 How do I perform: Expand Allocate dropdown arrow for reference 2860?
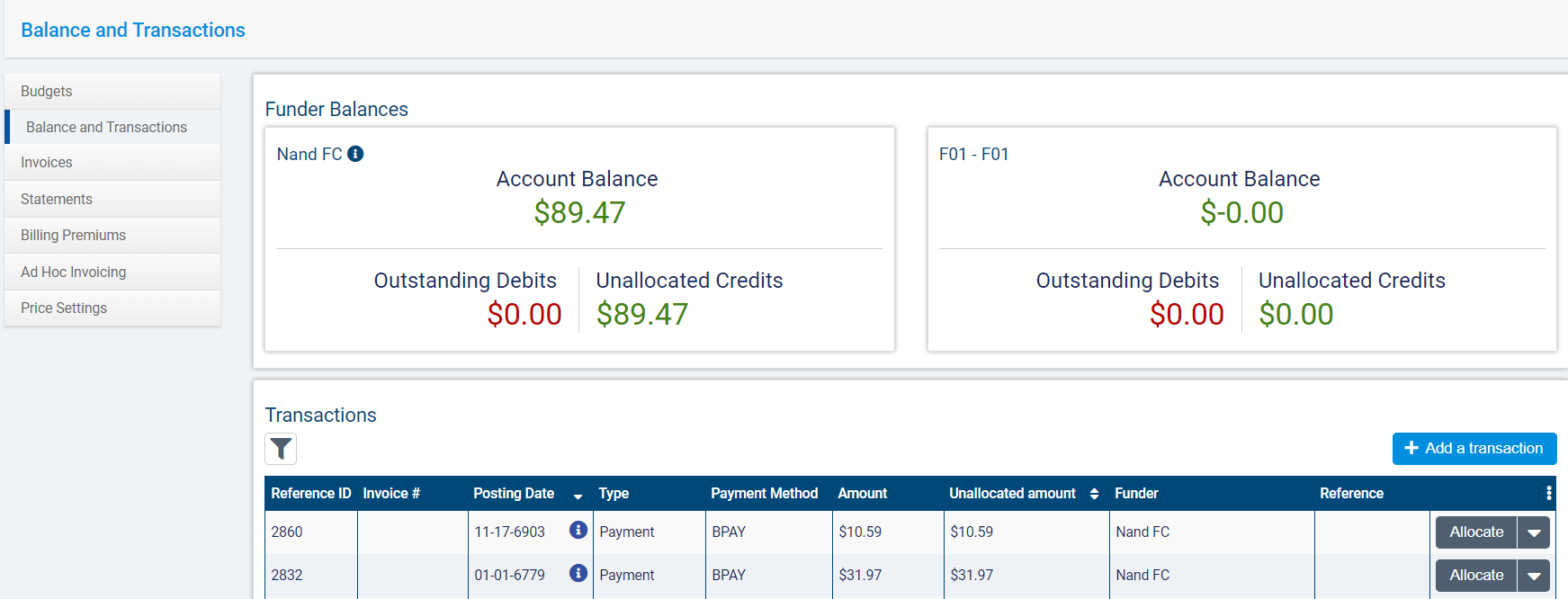1534,532
